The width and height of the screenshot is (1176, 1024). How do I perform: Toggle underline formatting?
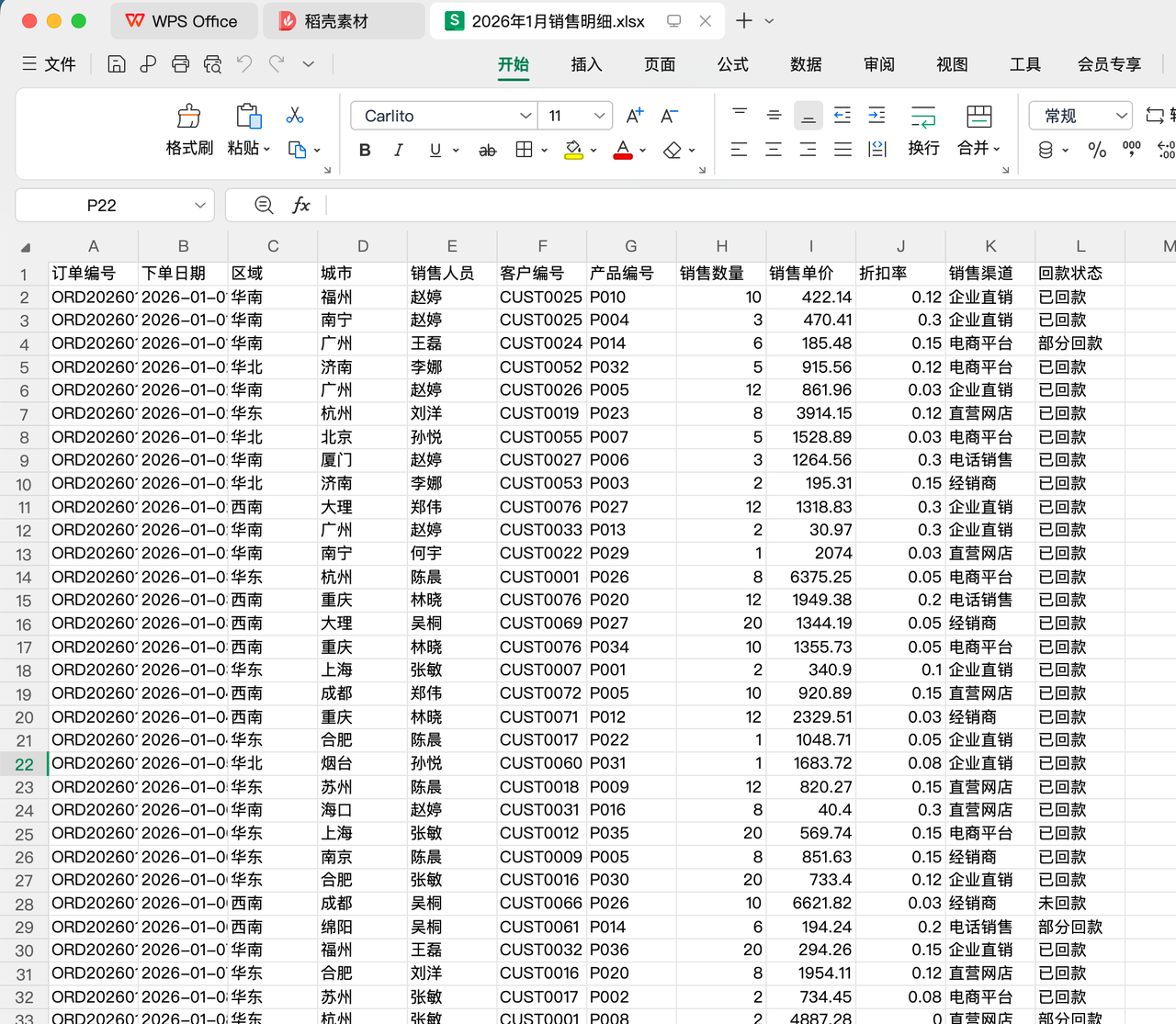[x=435, y=150]
